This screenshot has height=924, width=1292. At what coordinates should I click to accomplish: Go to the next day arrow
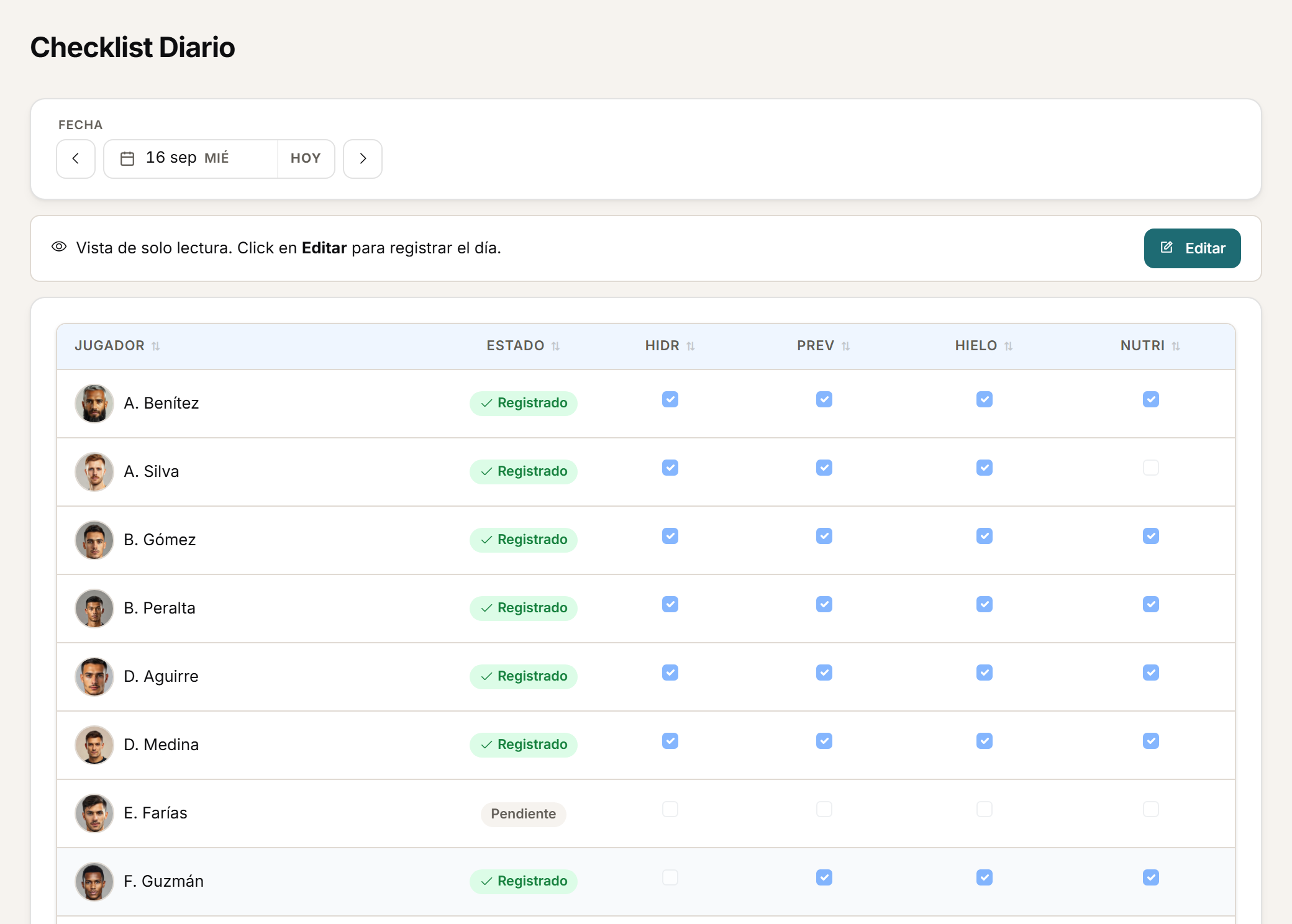(x=363, y=159)
